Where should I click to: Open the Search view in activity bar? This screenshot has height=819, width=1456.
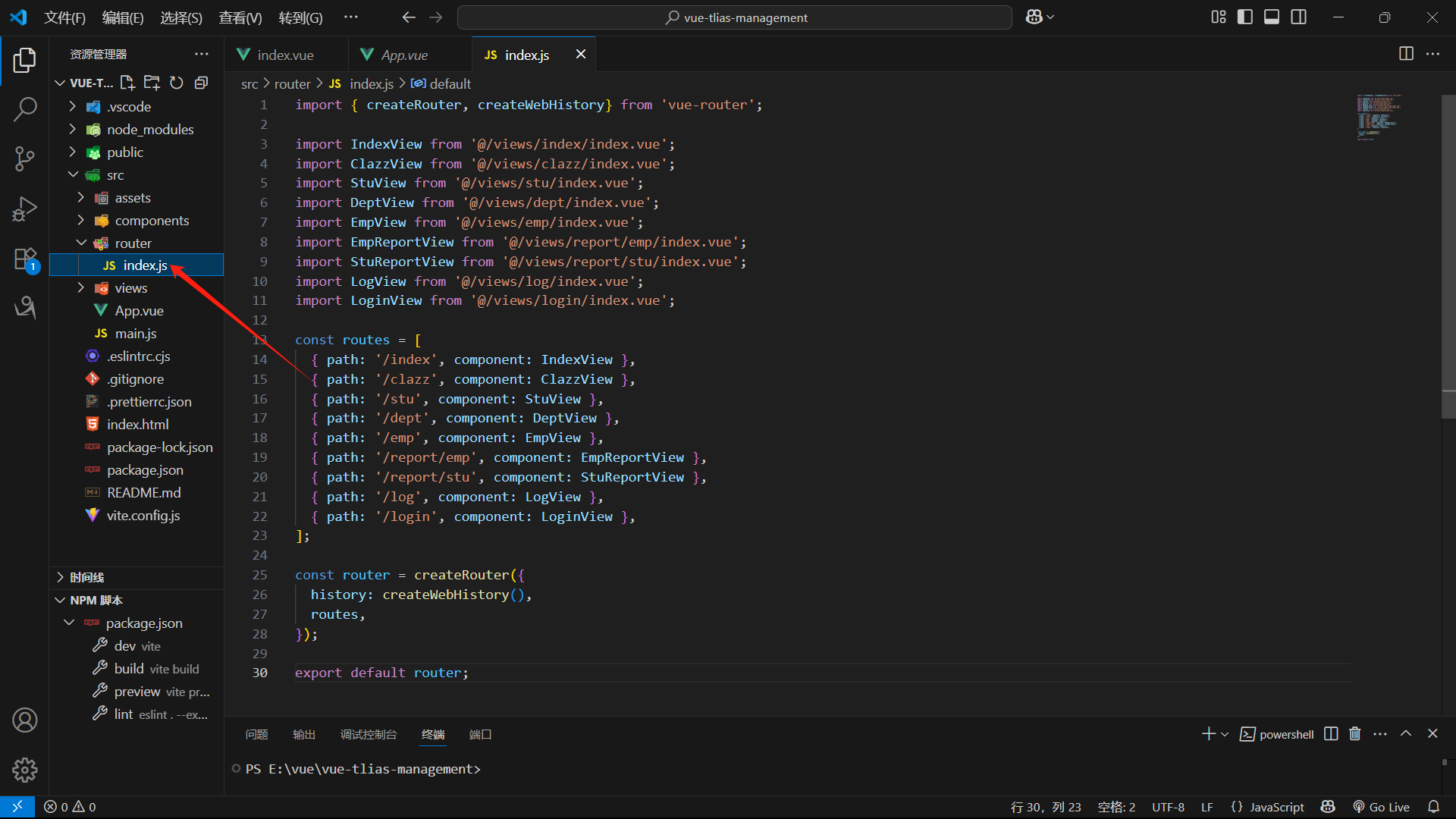click(x=24, y=109)
